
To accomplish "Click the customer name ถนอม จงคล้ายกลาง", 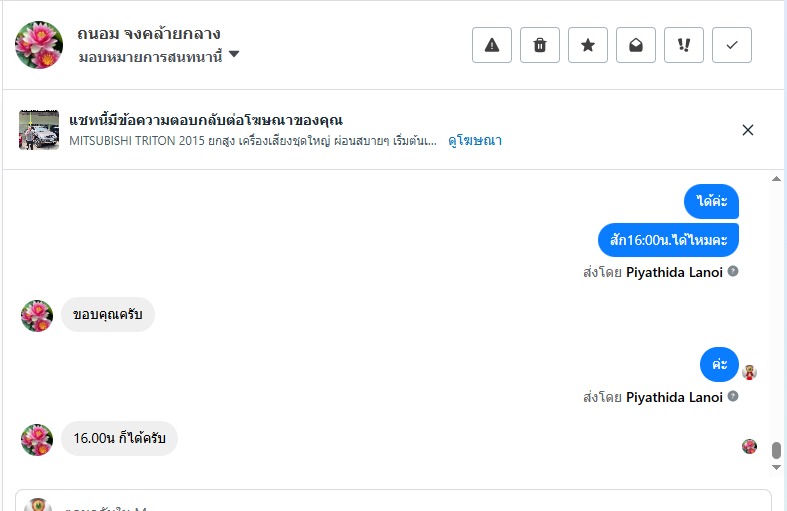I will click(x=148, y=34).
